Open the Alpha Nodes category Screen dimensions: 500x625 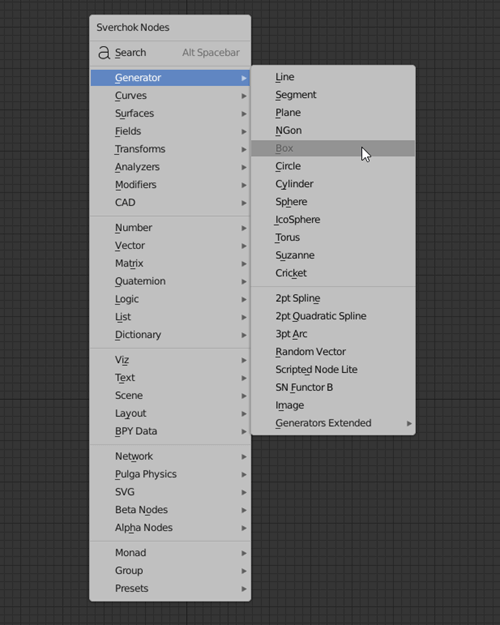[x=170, y=528]
